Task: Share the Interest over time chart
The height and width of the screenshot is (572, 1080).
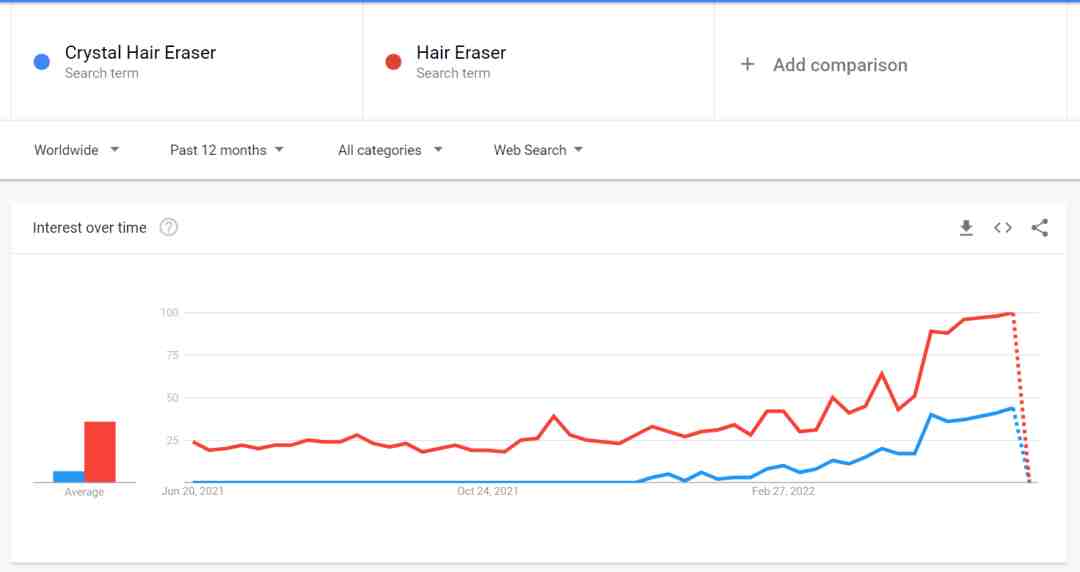Action: tap(1039, 228)
